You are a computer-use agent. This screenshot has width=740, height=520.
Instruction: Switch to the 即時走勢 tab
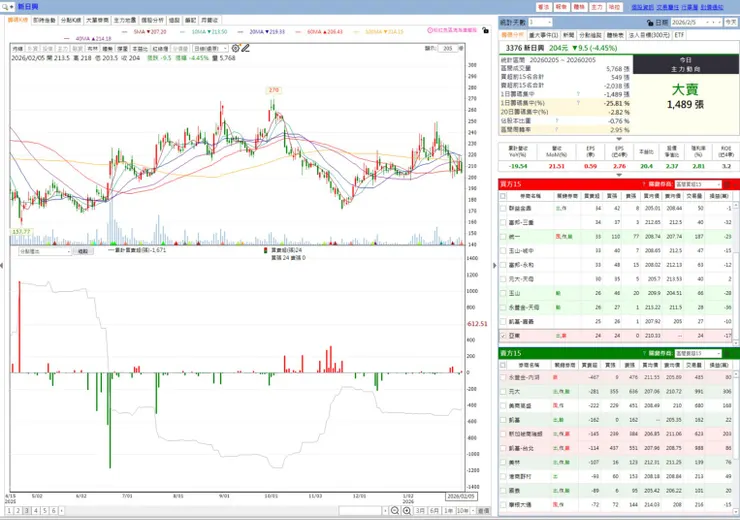click(x=44, y=20)
